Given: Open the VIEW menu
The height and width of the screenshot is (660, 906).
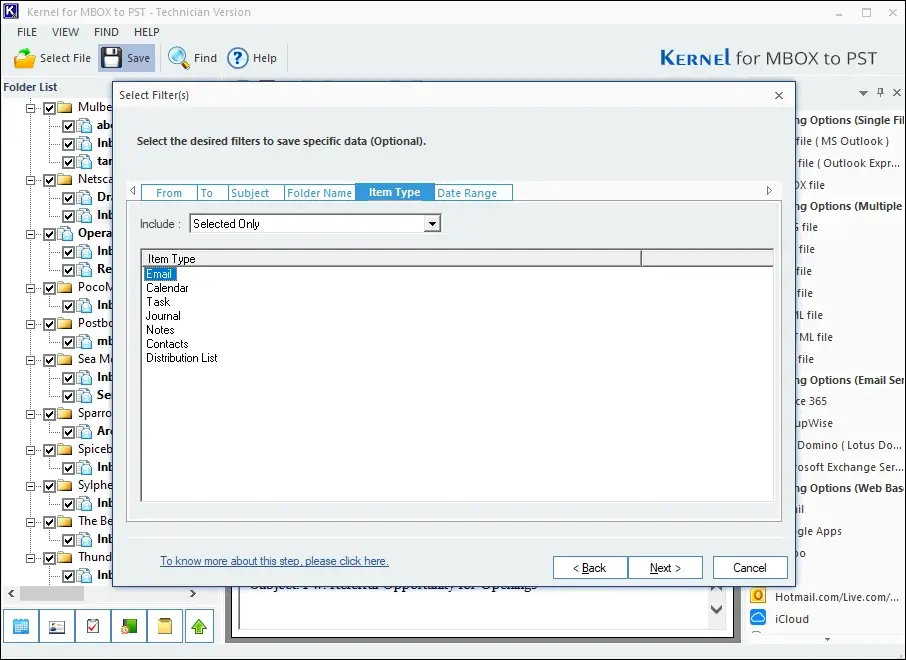Looking at the screenshot, I should (x=65, y=32).
